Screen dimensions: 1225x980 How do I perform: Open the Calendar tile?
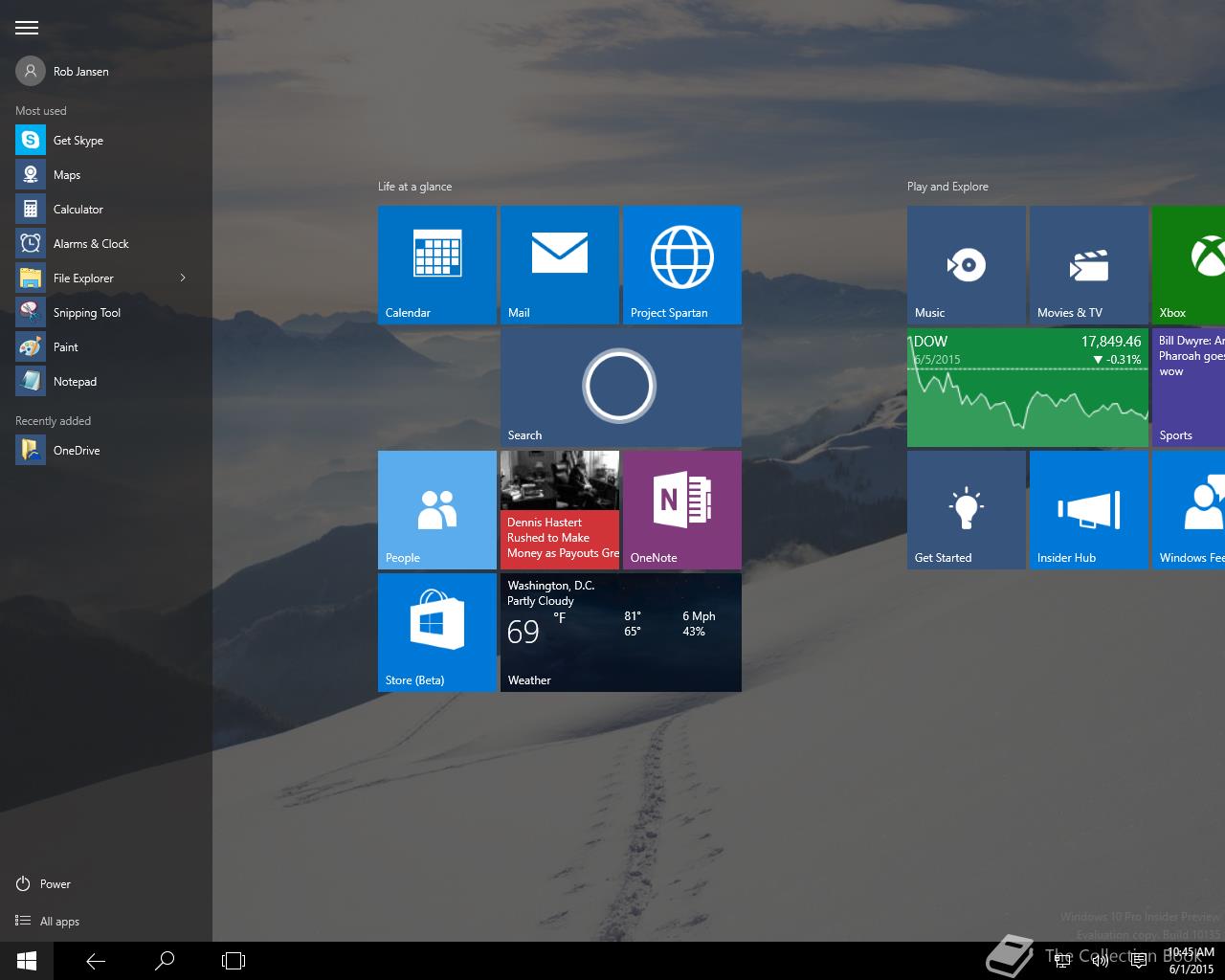coord(437,265)
